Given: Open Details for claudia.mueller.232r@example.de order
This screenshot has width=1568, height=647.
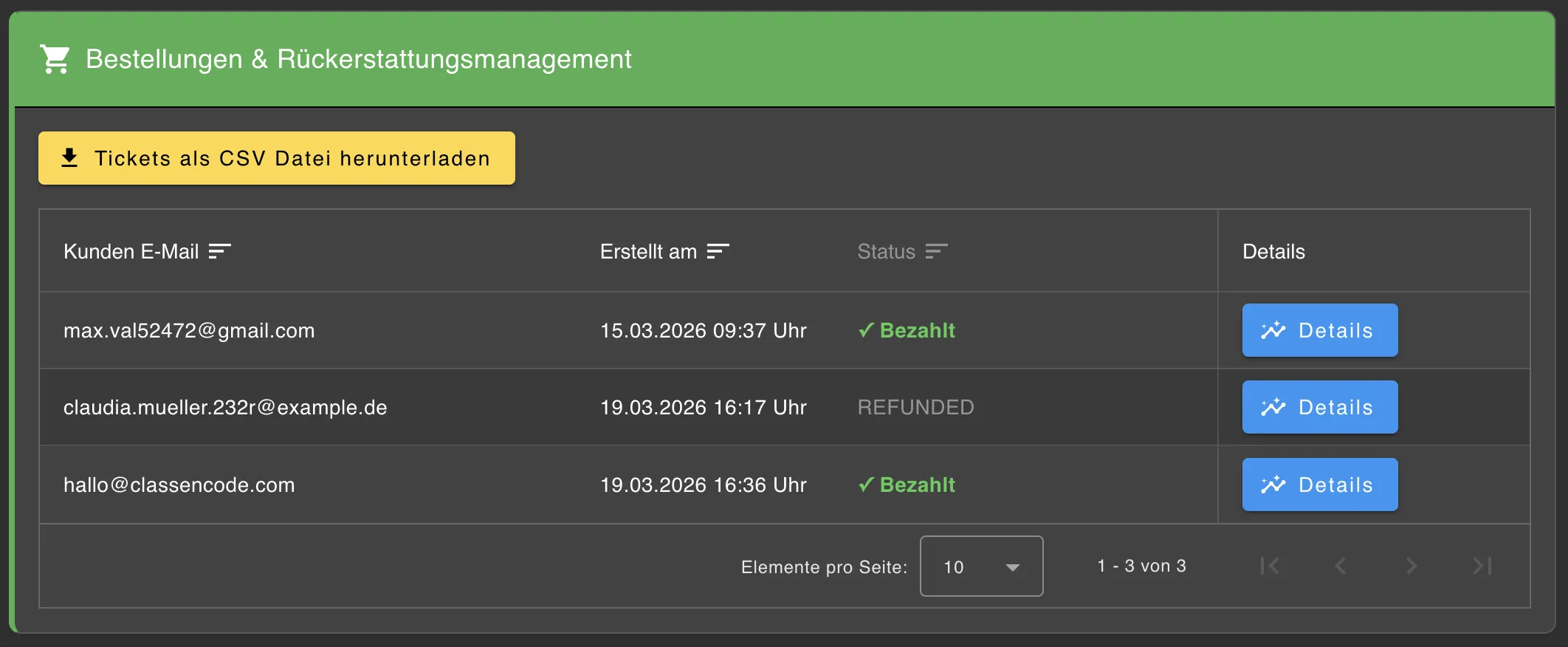Looking at the screenshot, I should coord(1319,407).
